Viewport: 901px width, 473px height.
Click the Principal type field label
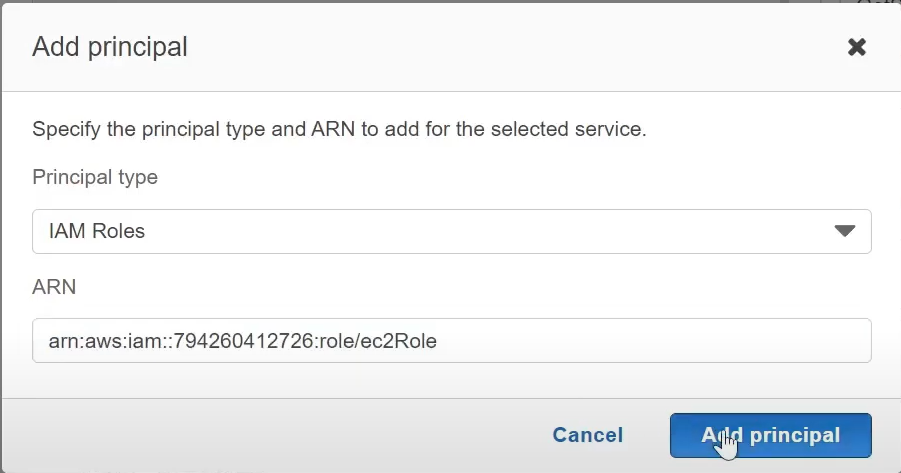point(95,177)
